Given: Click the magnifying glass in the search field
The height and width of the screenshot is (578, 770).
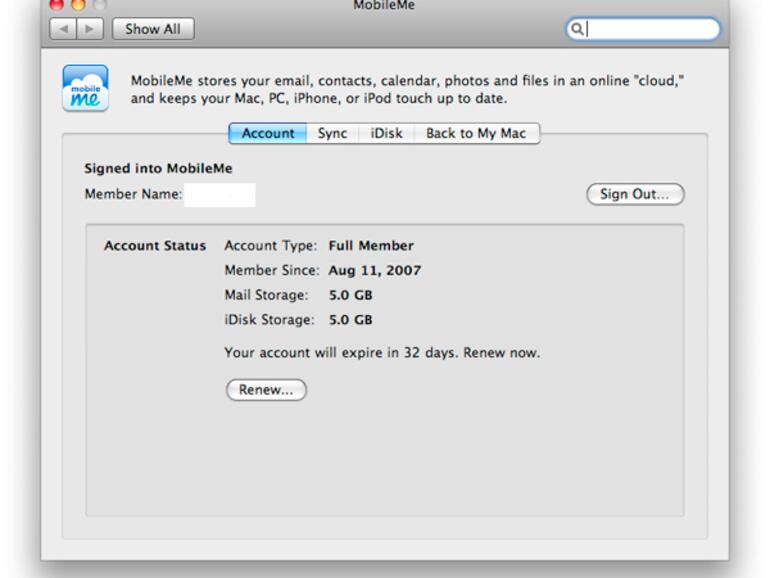Looking at the screenshot, I should 577,29.
